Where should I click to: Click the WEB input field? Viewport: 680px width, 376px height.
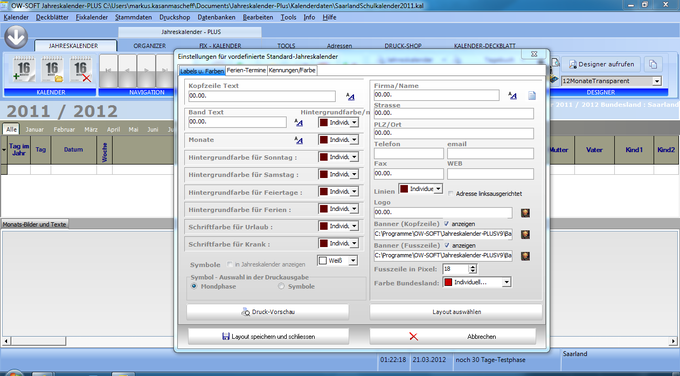490,174
